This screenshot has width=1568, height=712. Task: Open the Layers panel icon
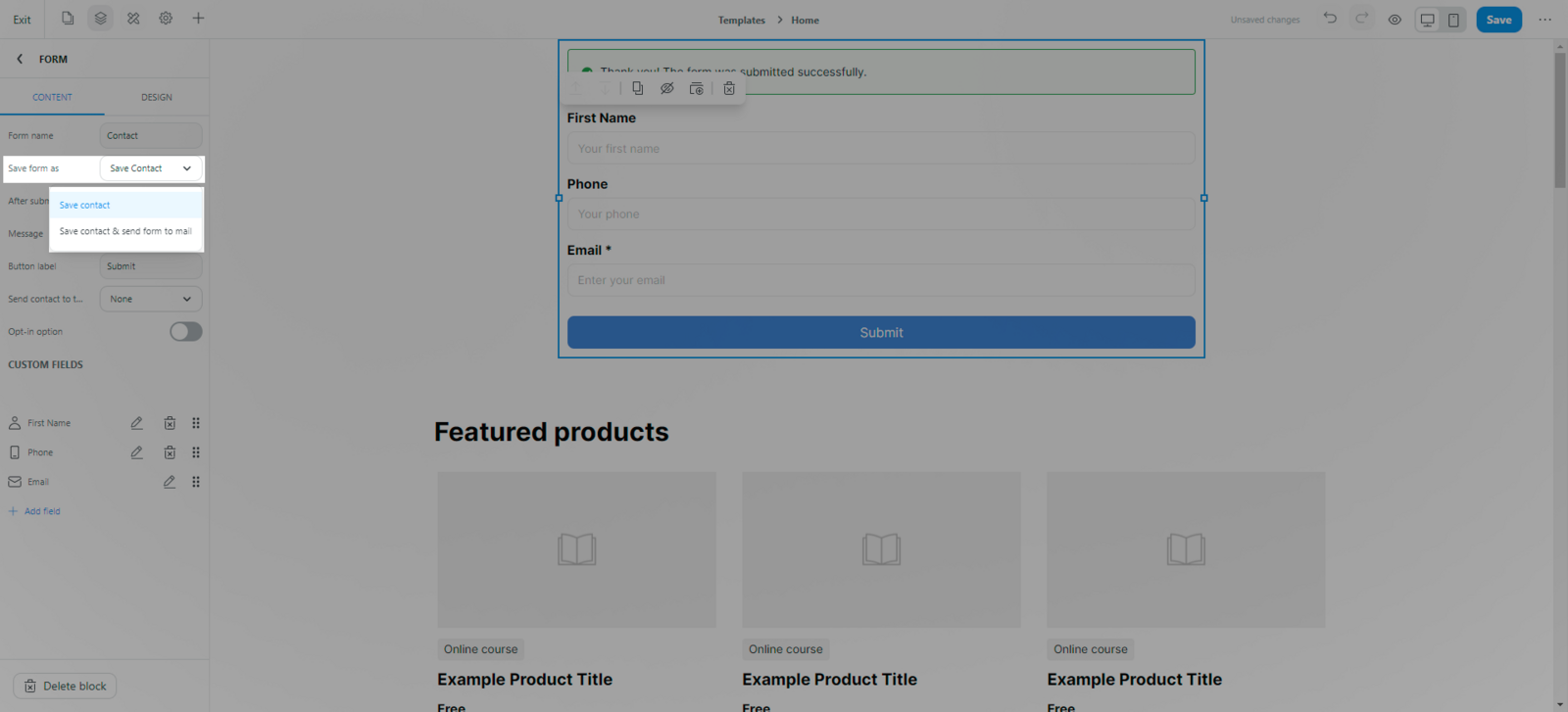100,19
